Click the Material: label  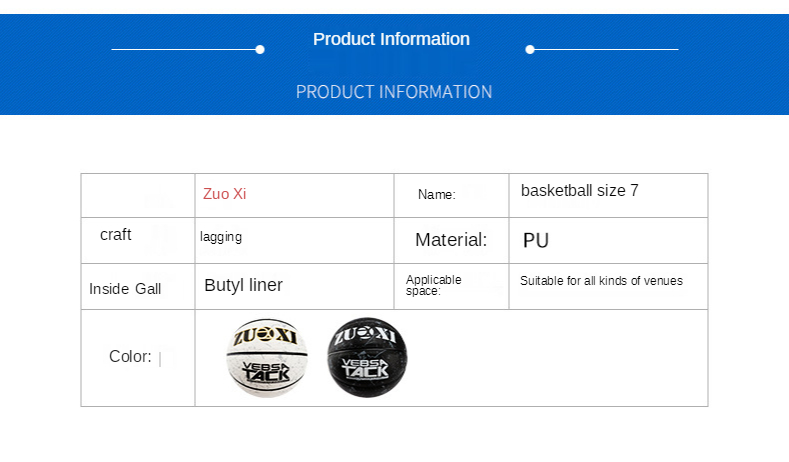[451, 240]
